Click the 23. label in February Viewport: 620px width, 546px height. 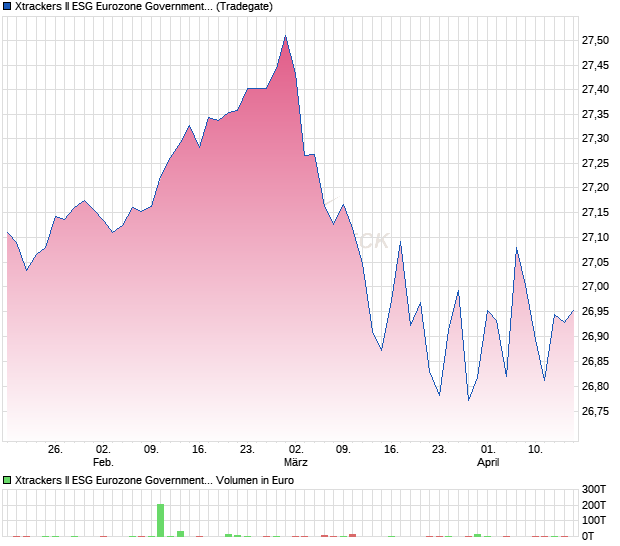[247, 450]
